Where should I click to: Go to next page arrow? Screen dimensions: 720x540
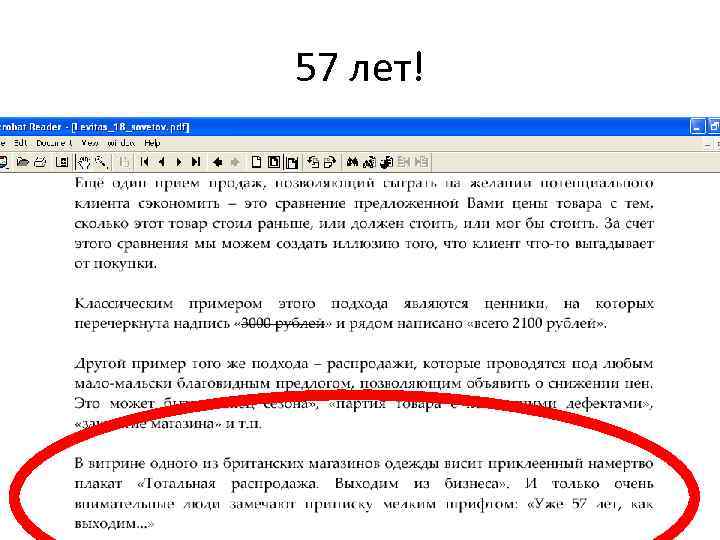[x=179, y=162]
